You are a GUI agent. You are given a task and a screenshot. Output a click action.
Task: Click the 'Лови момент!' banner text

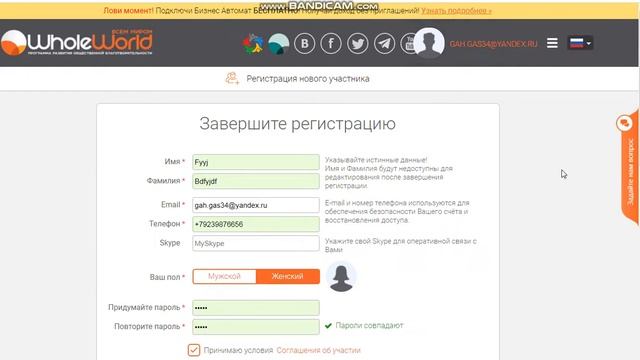[128, 11]
